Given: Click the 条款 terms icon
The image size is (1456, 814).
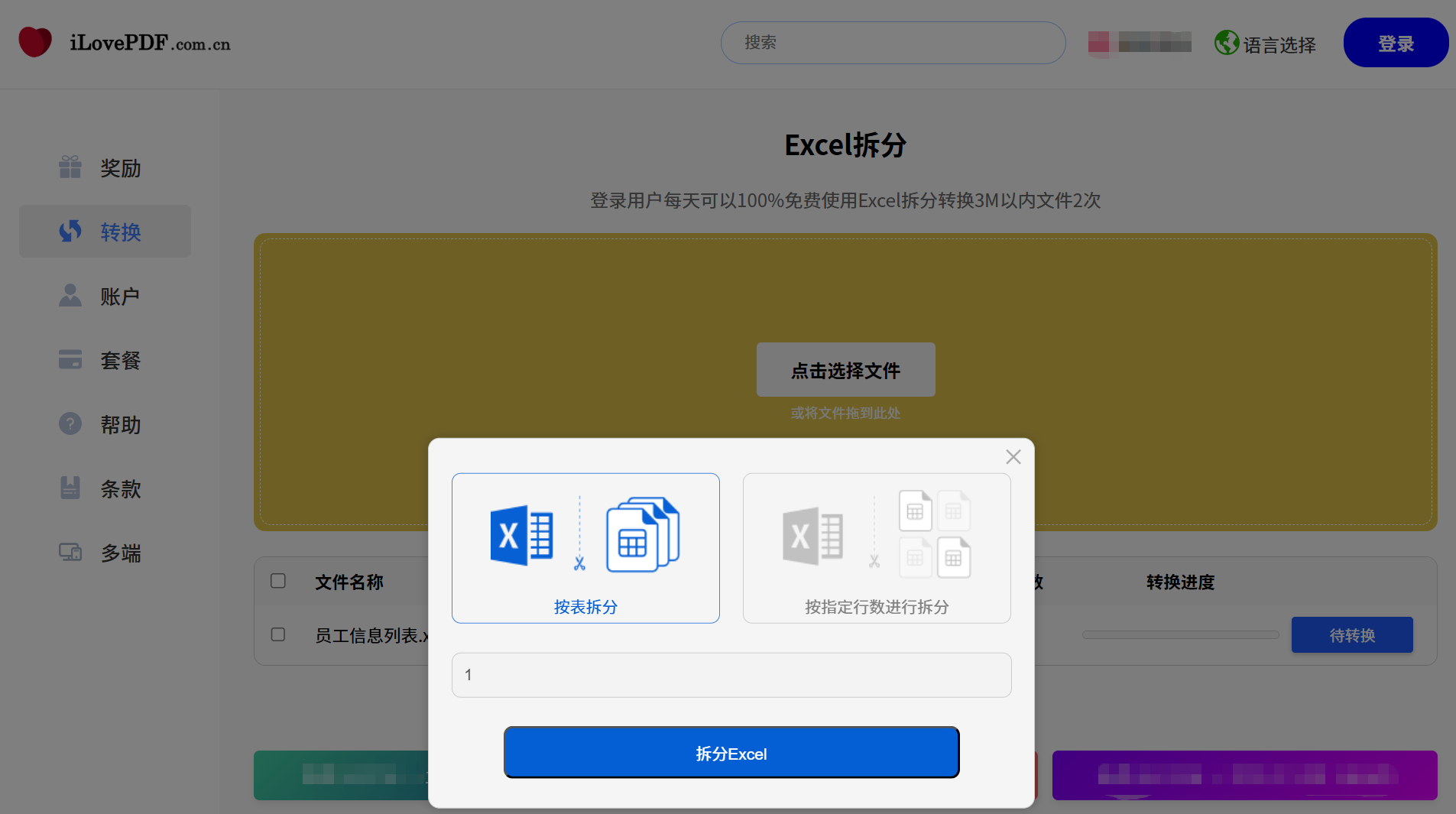Looking at the screenshot, I should tap(70, 488).
